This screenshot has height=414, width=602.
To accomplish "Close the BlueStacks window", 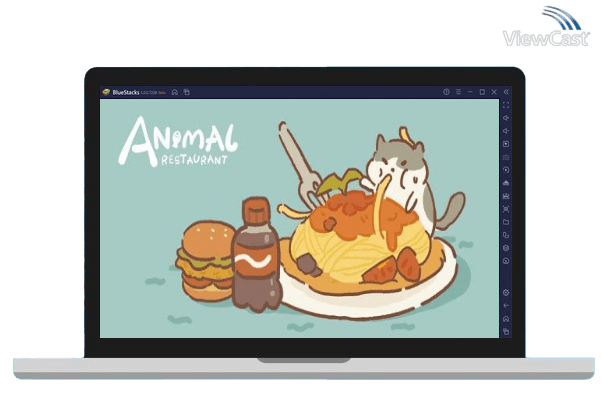I will 494,92.
